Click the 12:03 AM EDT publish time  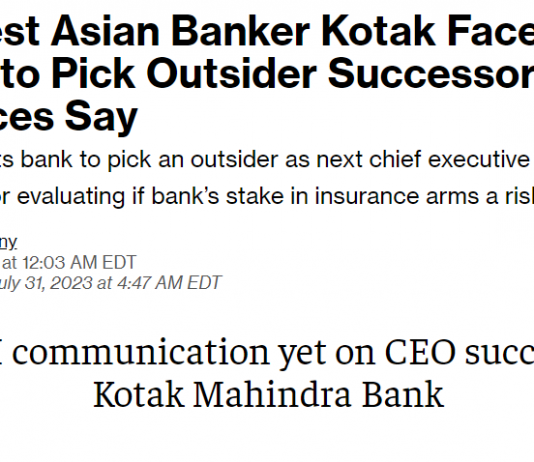[79, 263]
